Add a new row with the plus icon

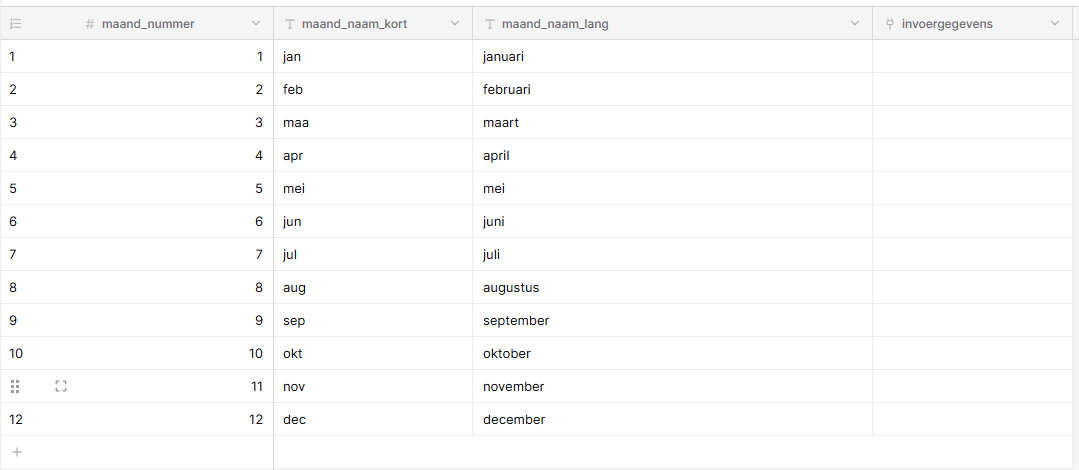[x=17, y=452]
